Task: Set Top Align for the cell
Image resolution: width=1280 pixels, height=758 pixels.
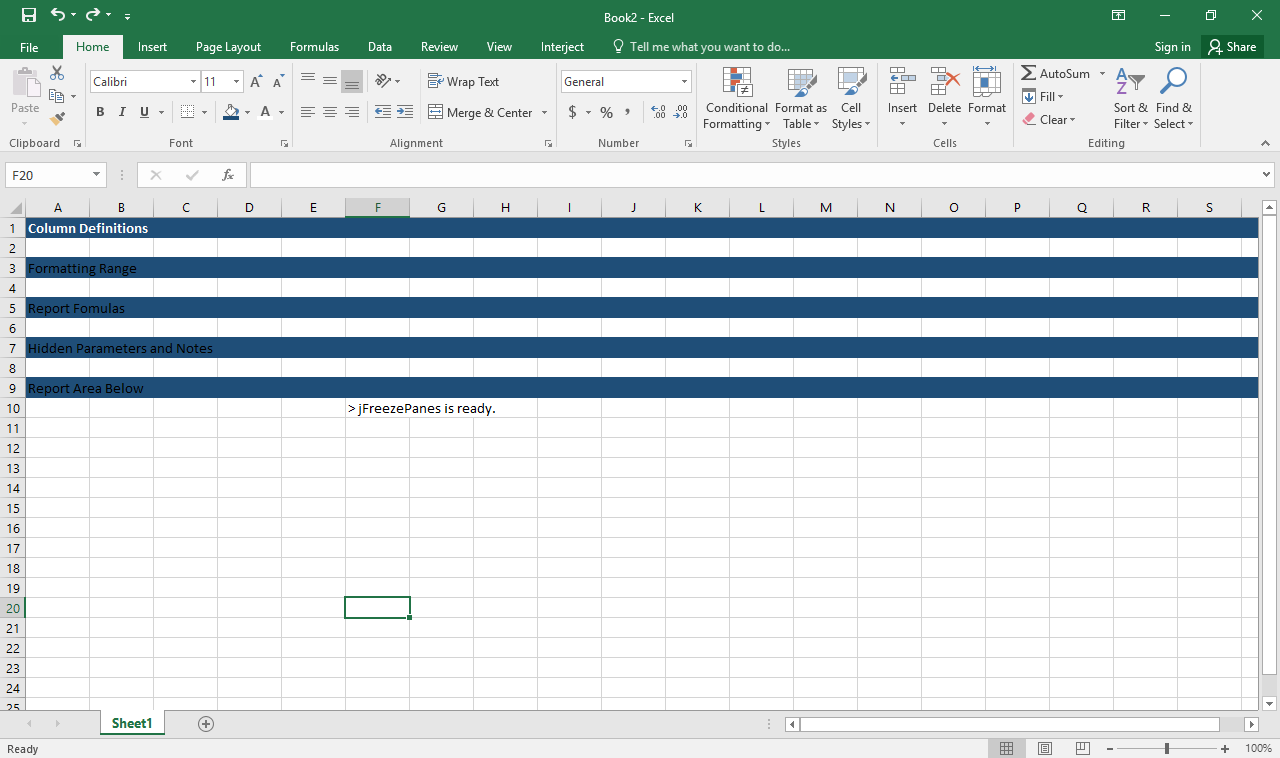Action: coord(308,81)
